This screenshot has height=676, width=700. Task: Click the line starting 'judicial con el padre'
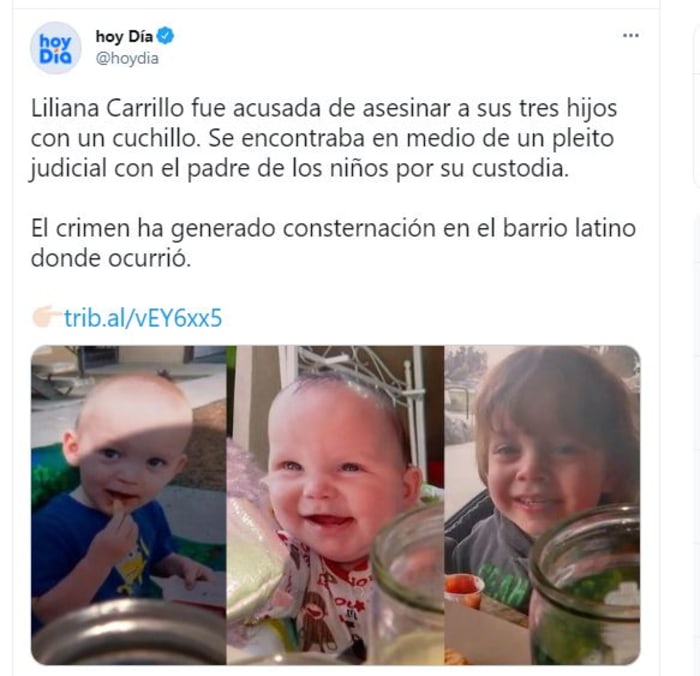300,169
